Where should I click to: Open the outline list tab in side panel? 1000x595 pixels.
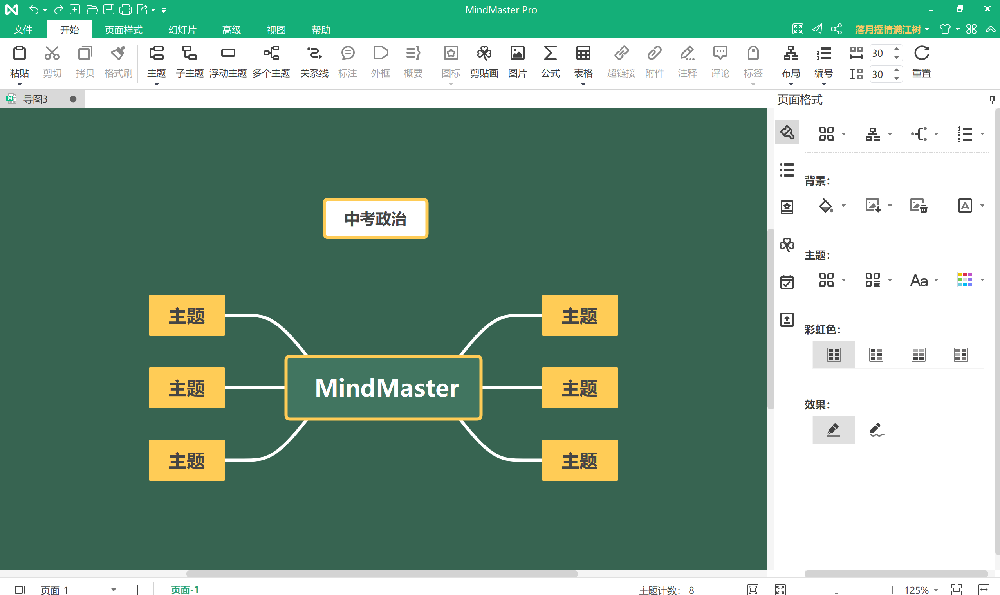[787, 170]
